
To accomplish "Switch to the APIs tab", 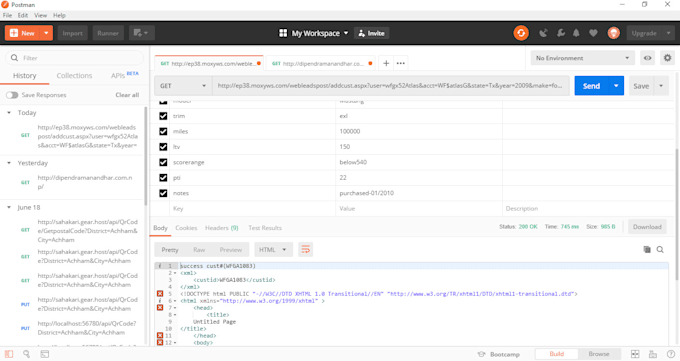I will pyautogui.click(x=118, y=76).
